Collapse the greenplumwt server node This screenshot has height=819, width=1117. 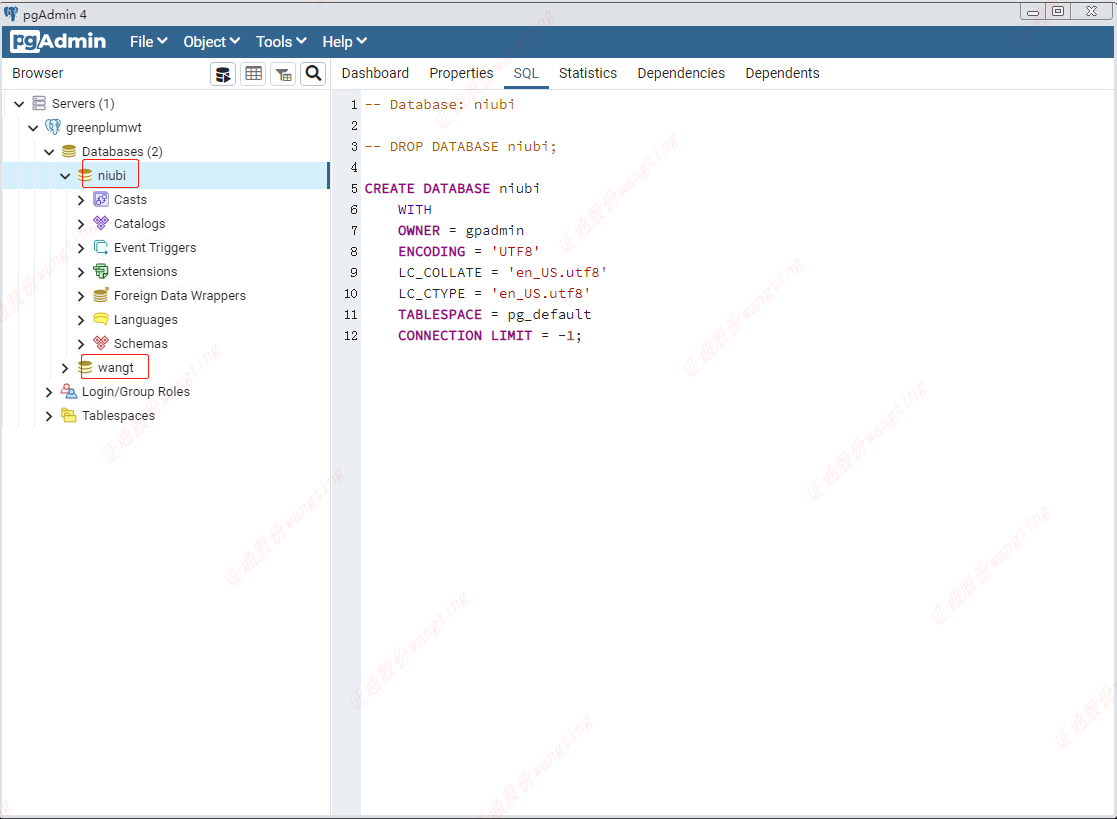click(x=33, y=128)
